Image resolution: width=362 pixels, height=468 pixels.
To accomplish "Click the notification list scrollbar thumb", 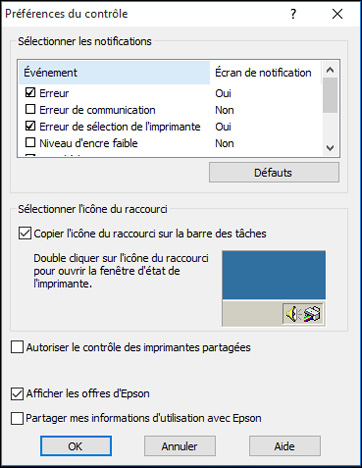I will [330, 95].
